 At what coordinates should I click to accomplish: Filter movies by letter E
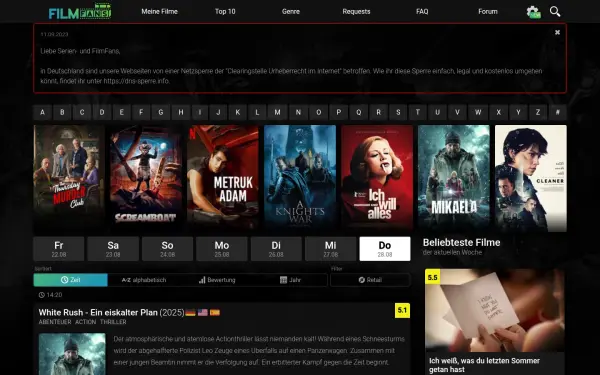[122, 112]
